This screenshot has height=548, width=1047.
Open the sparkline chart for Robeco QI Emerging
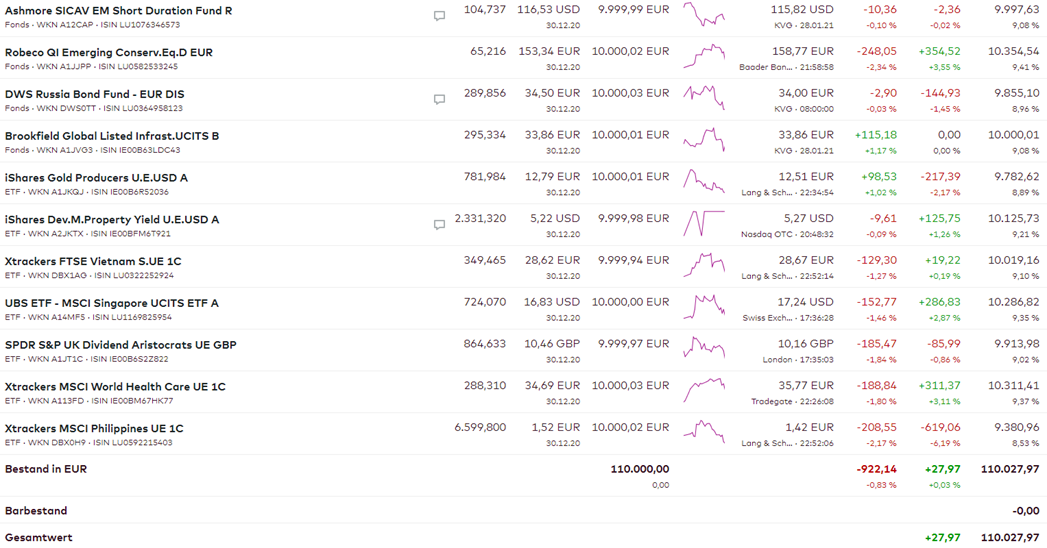704,58
